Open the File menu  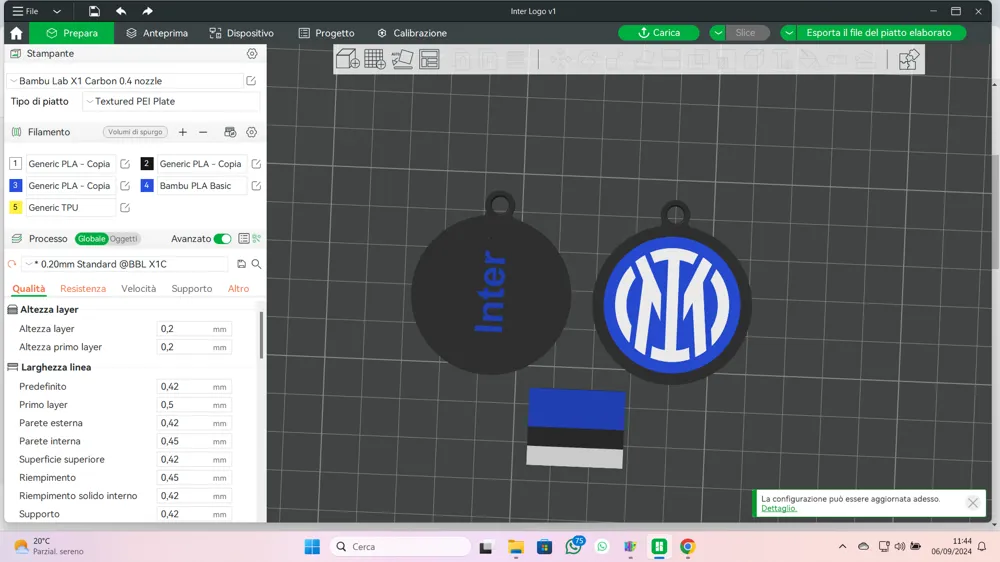click(26, 11)
